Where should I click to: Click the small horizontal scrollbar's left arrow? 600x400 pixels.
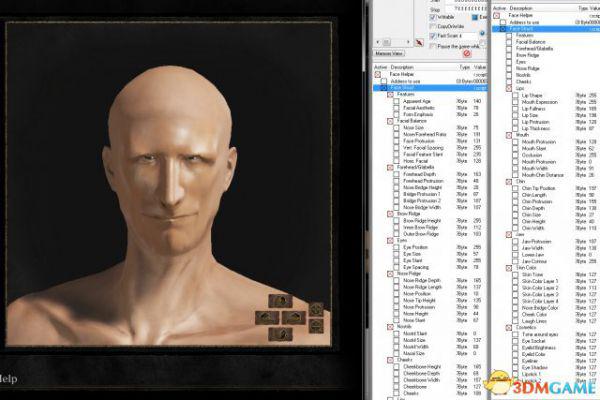click(x=378, y=42)
